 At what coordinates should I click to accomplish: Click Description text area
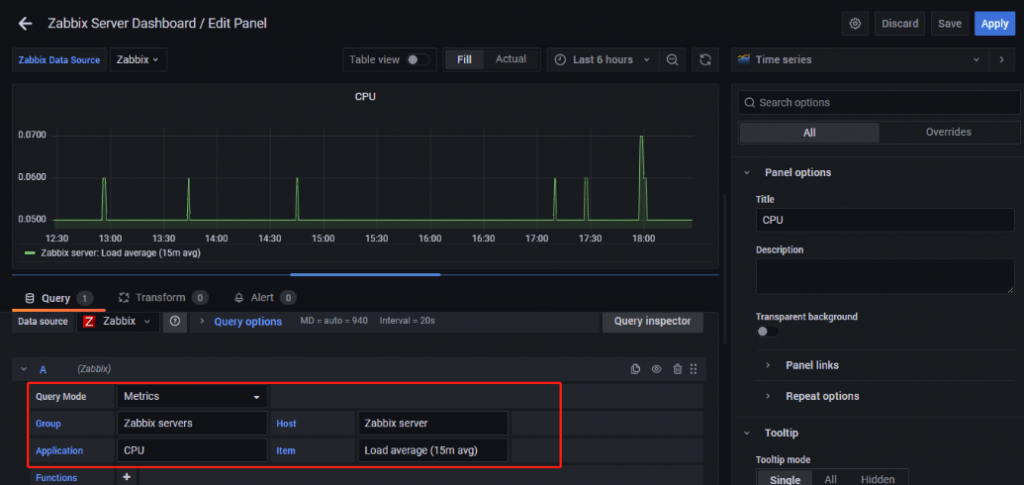pos(885,276)
